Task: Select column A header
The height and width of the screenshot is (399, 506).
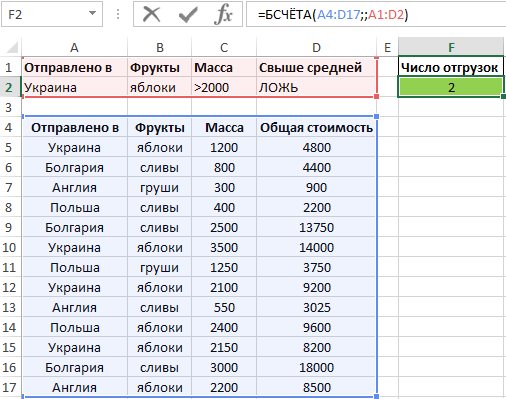Action: 75,47
